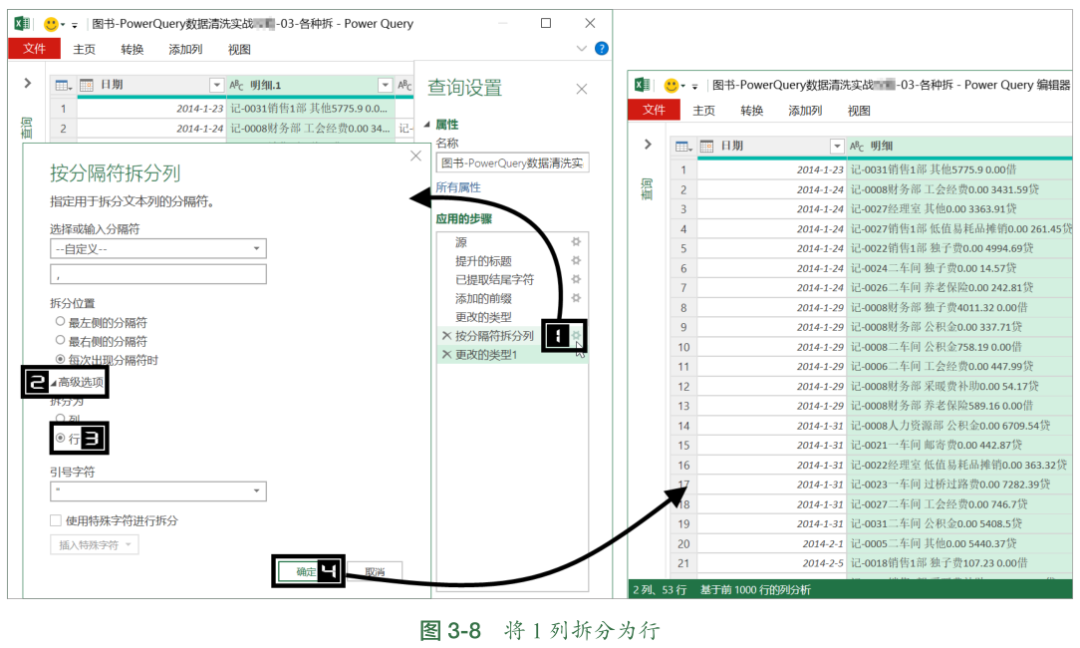Open 明细.1 column filter dropdown
Screen dimensions: 1080x648
pos(385,85)
